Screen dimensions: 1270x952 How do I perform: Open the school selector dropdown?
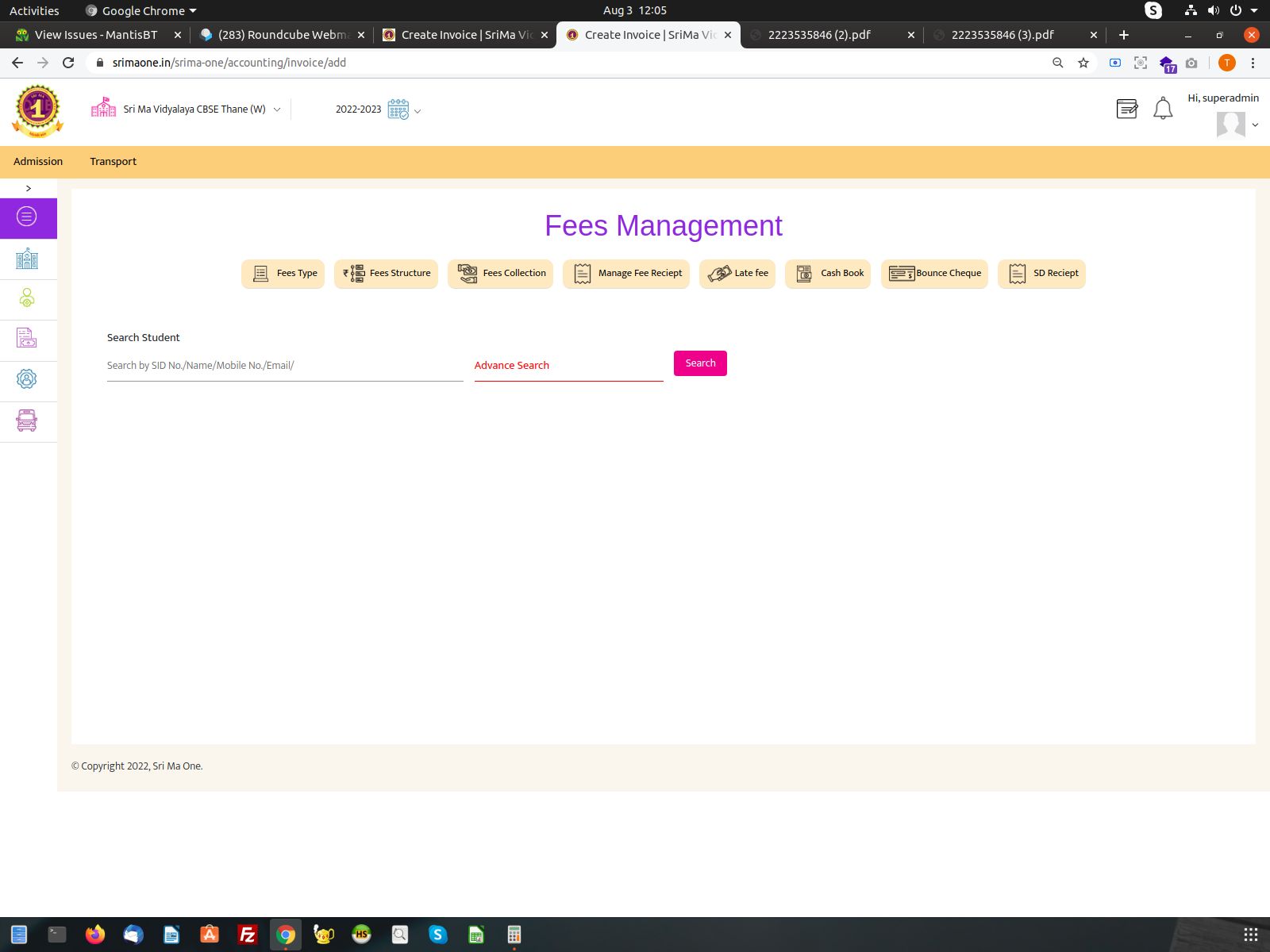(x=186, y=109)
